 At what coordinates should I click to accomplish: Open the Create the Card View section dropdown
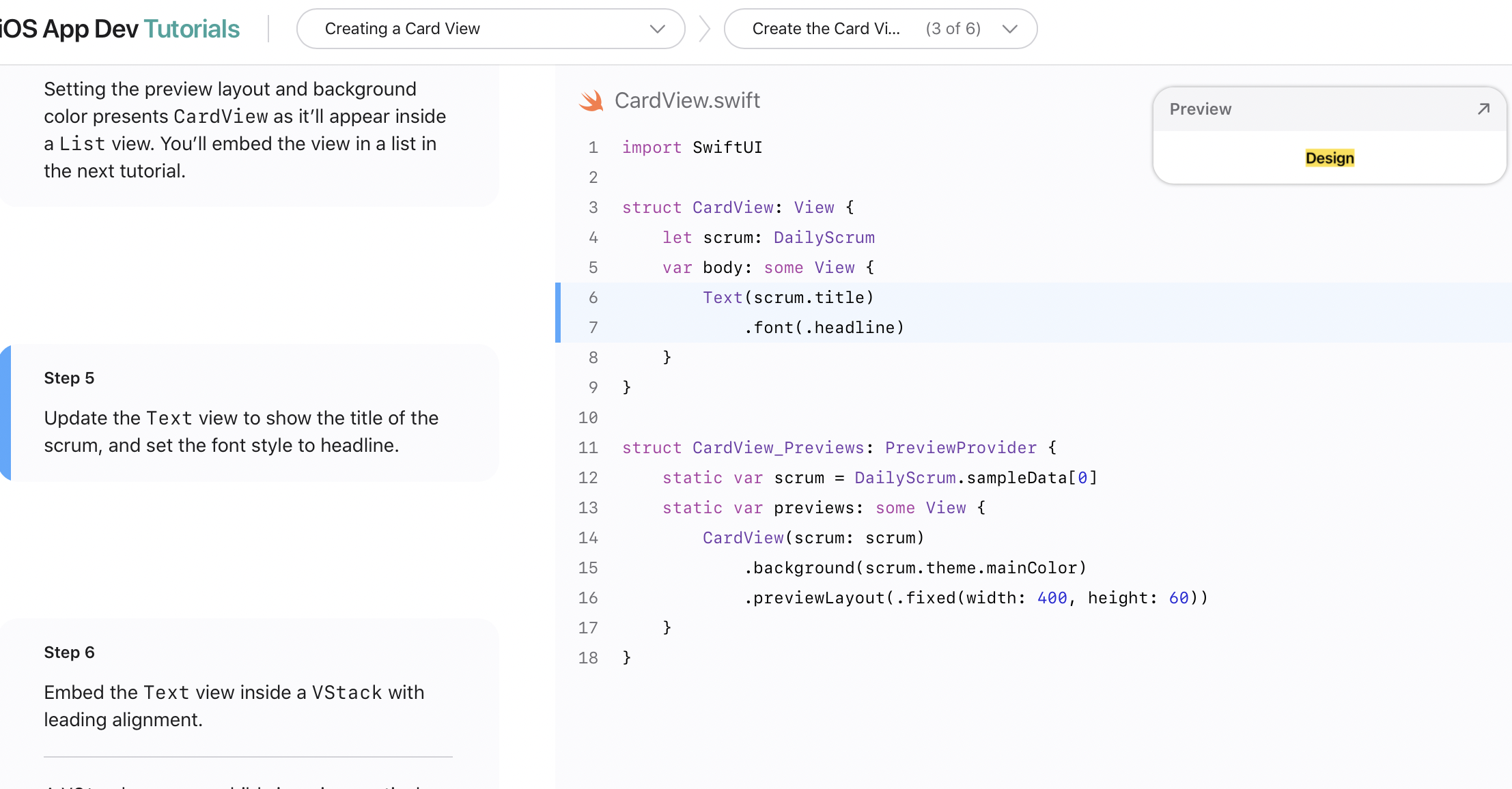(x=880, y=29)
